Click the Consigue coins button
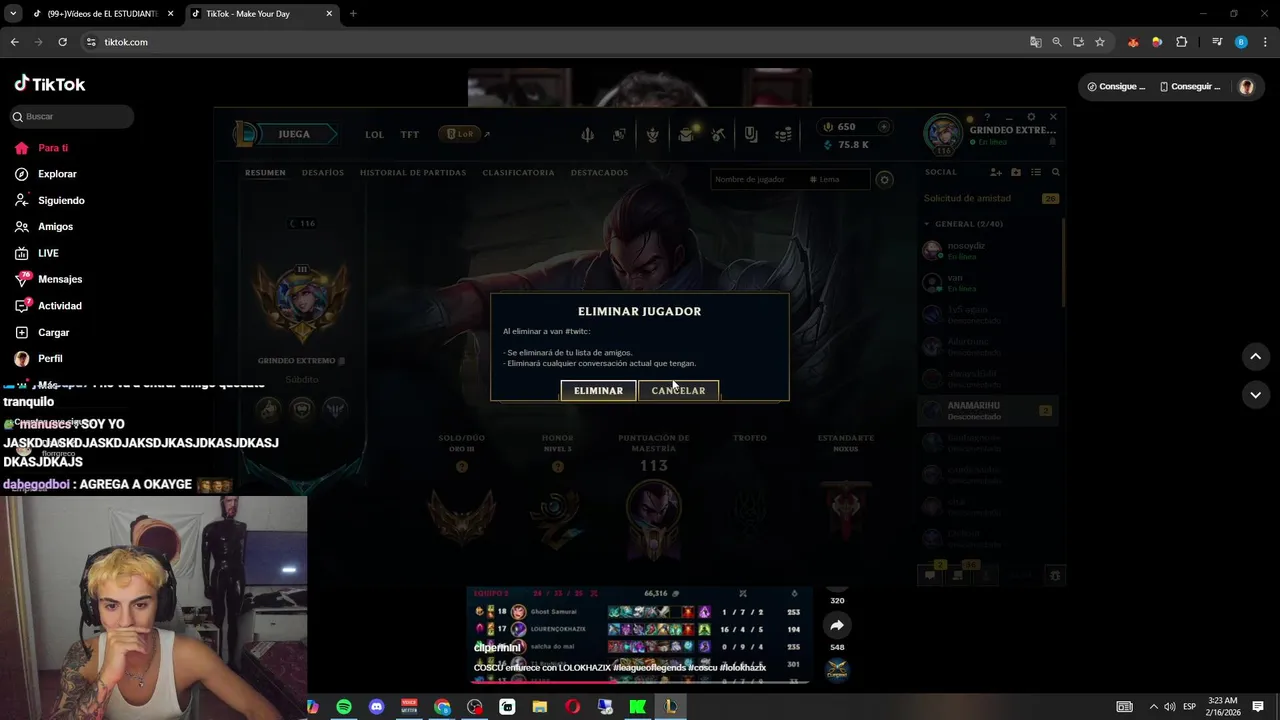Viewport: 1280px width, 720px height. coord(1116,87)
